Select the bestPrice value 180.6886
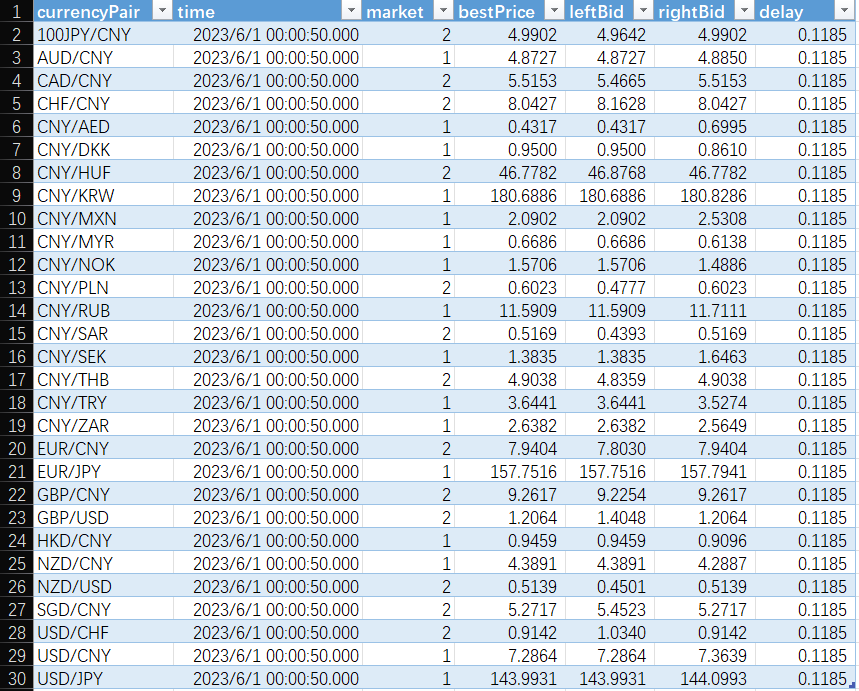859x691 pixels. tap(510, 196)
